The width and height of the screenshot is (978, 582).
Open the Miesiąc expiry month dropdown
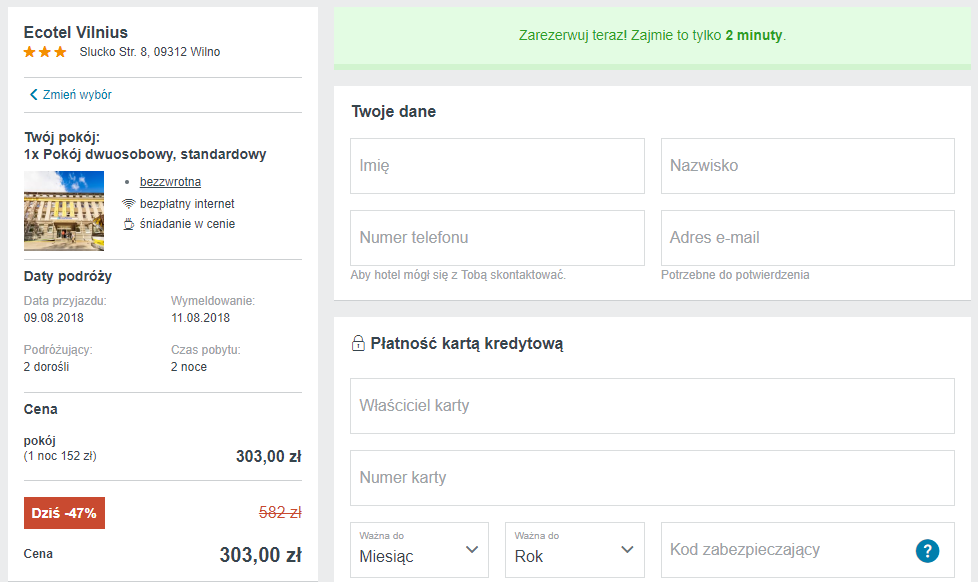pos(419,550)
